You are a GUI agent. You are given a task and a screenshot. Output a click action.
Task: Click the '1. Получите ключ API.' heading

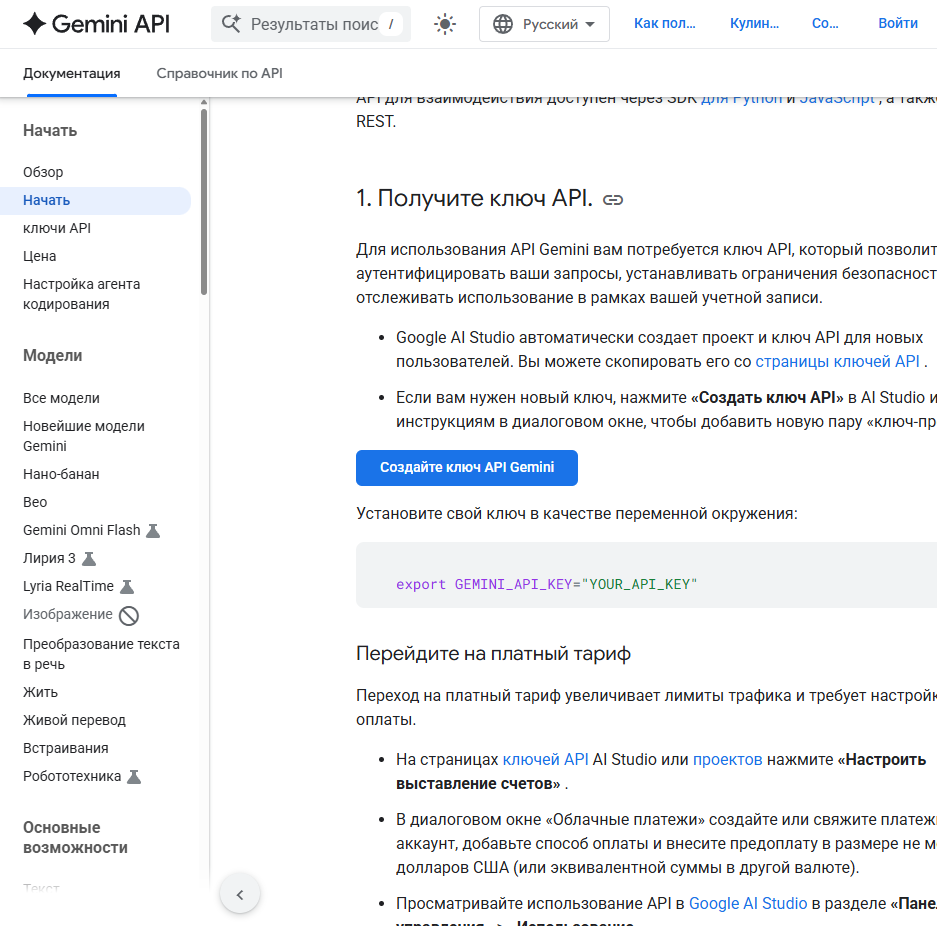474,198
